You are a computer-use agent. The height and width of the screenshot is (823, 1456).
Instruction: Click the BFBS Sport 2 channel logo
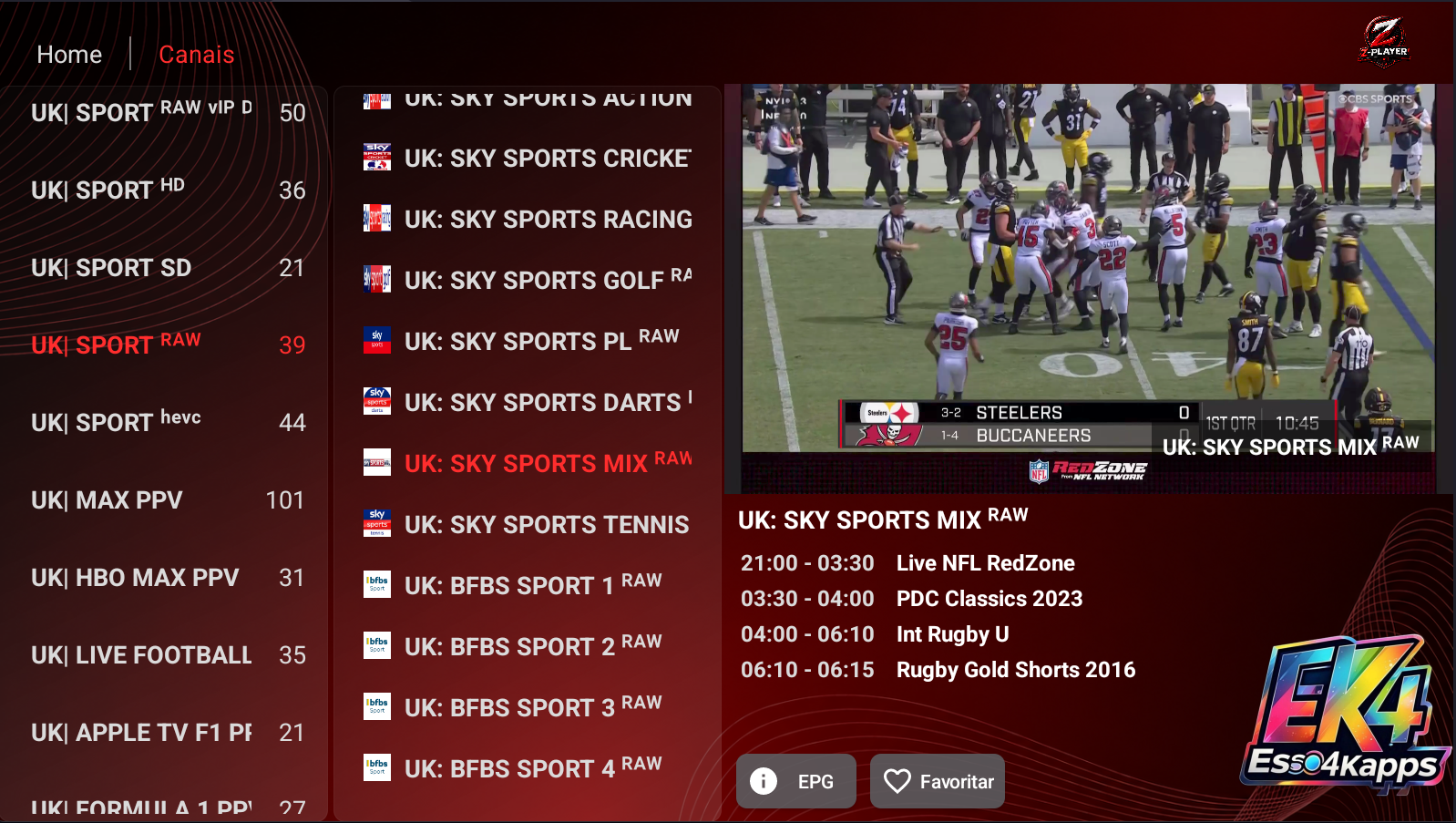pyautogui.click(x=377, y=646)
